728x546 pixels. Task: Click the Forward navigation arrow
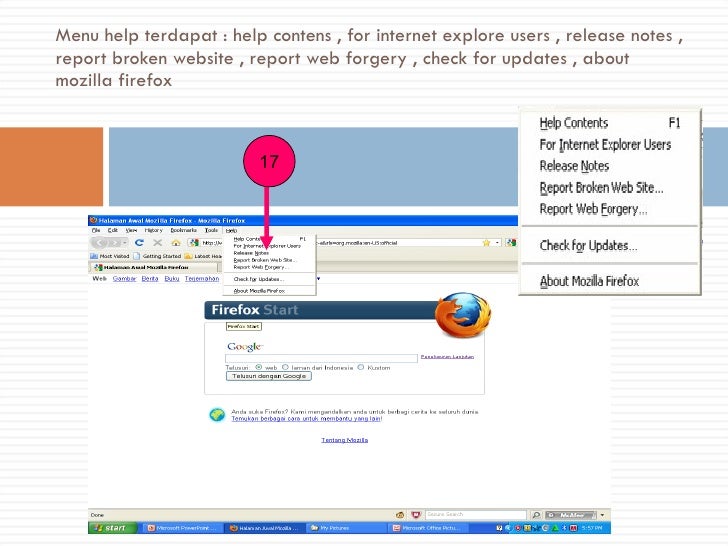pyautogui.click(x=114, y=242)
